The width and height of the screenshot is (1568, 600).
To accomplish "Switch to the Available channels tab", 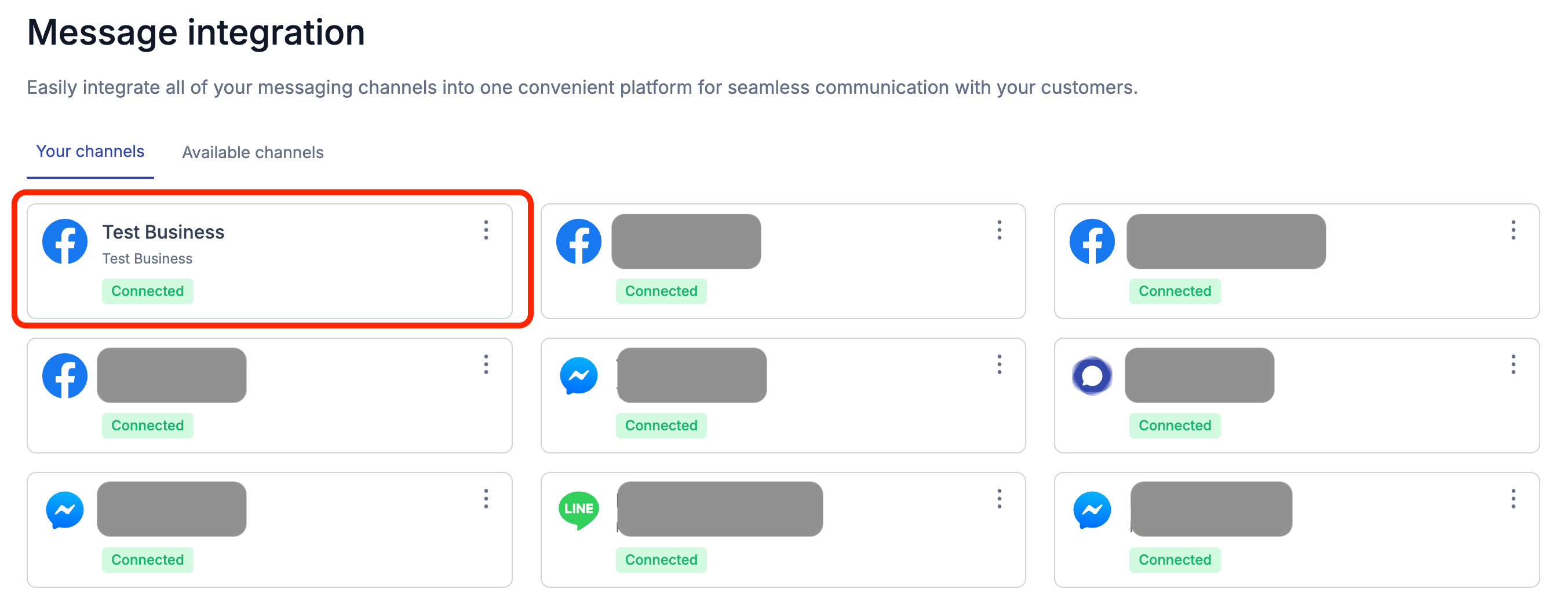I will coord(253,152).
